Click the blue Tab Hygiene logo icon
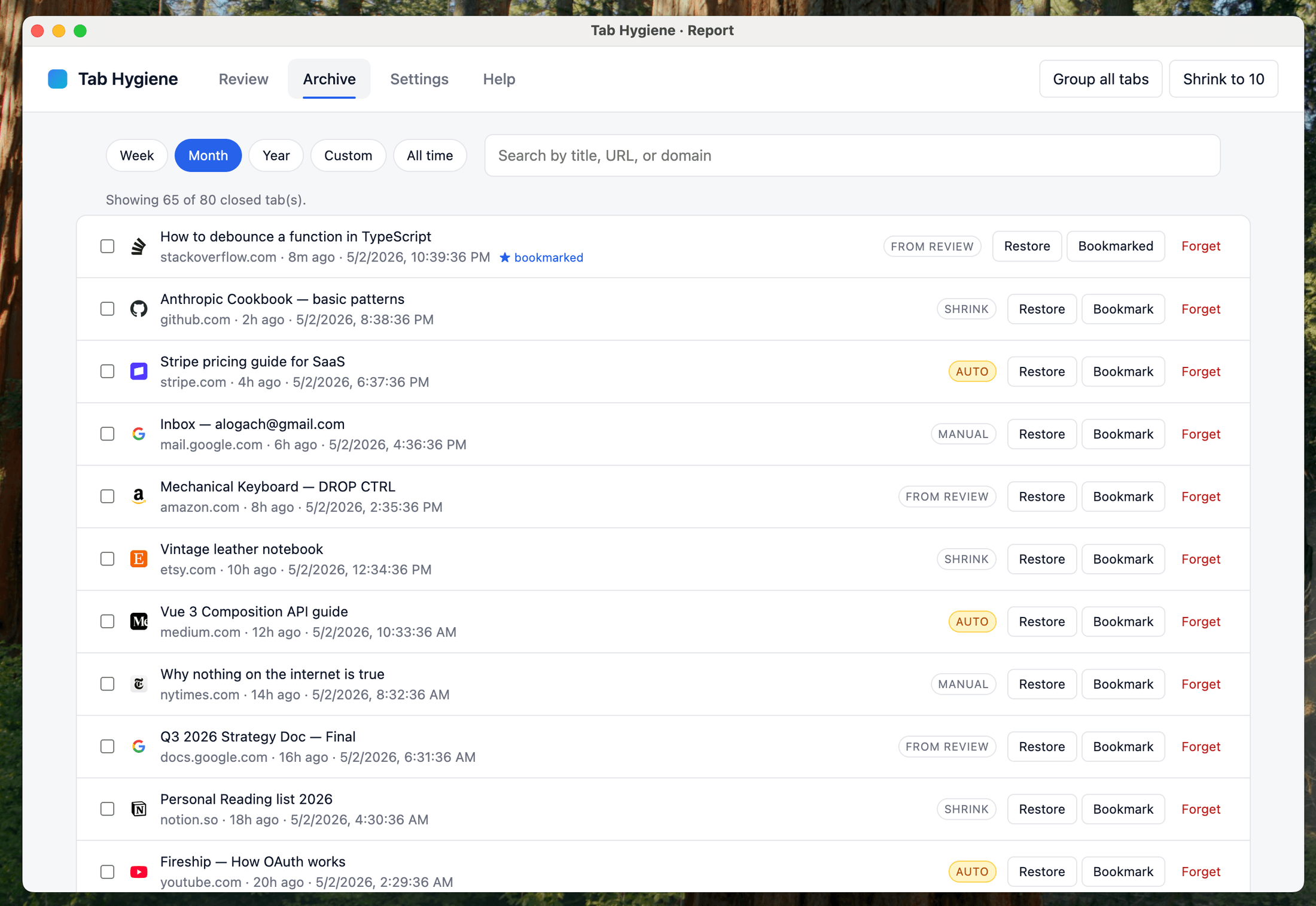Image resolution: width=1316 pixels, height=906 pixels. [x=57, y=79]
